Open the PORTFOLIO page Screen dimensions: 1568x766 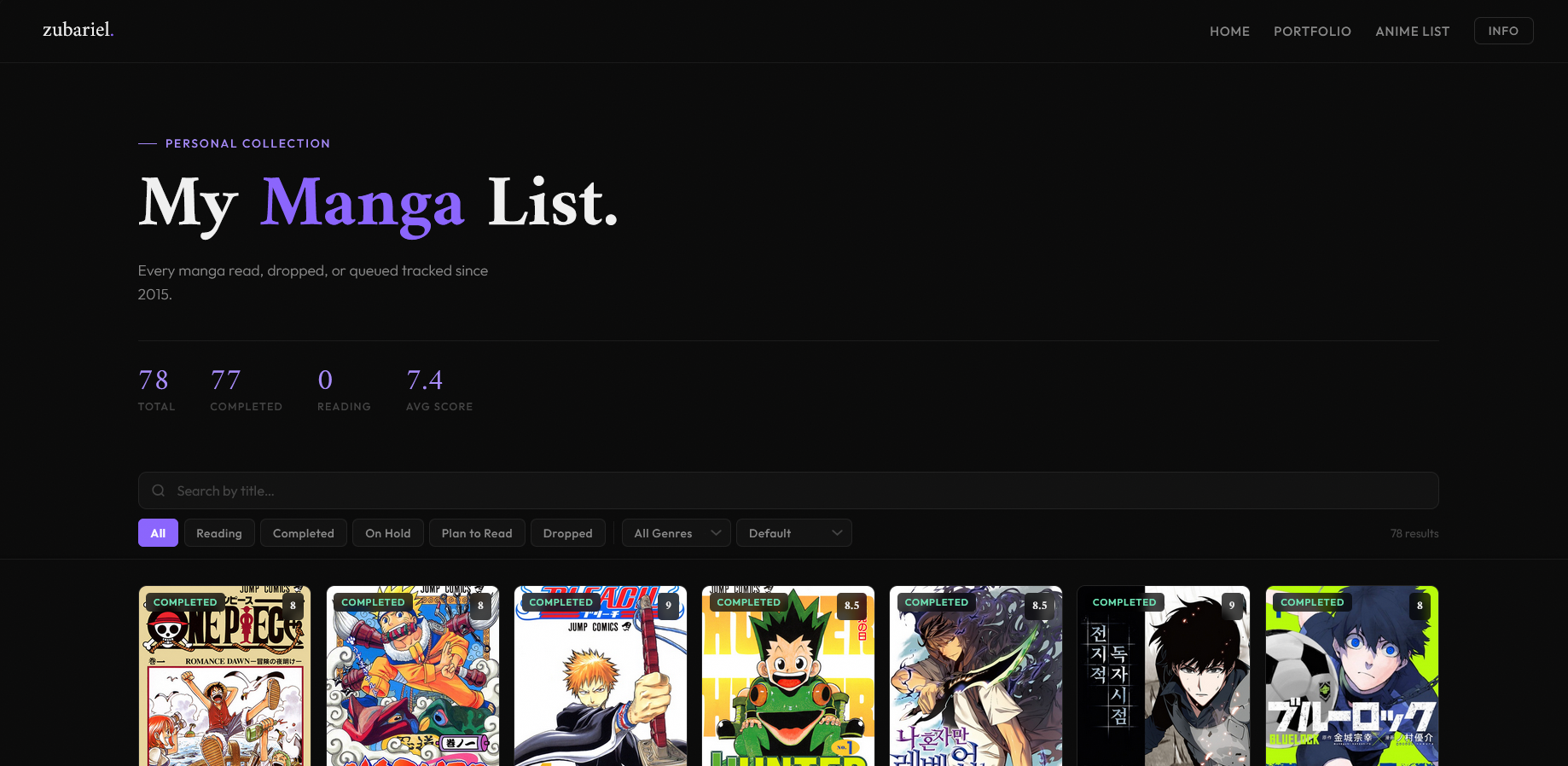(x=1312, y=32)
